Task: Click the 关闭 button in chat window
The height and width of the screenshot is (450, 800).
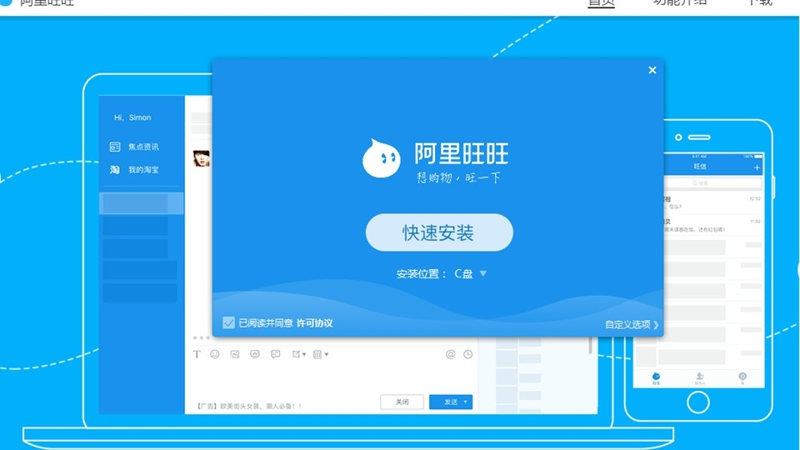Action: [x=401, y=402]
